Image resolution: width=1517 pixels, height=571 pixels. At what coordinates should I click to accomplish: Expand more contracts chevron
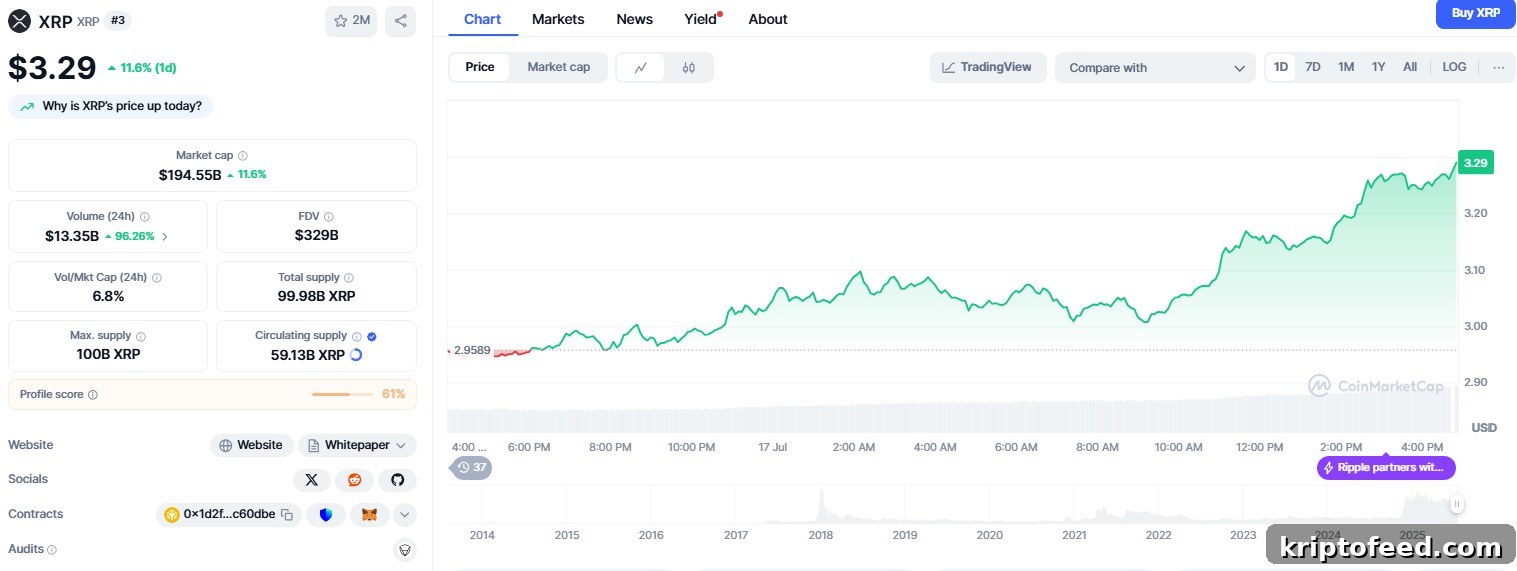click(x=404, y=515)
